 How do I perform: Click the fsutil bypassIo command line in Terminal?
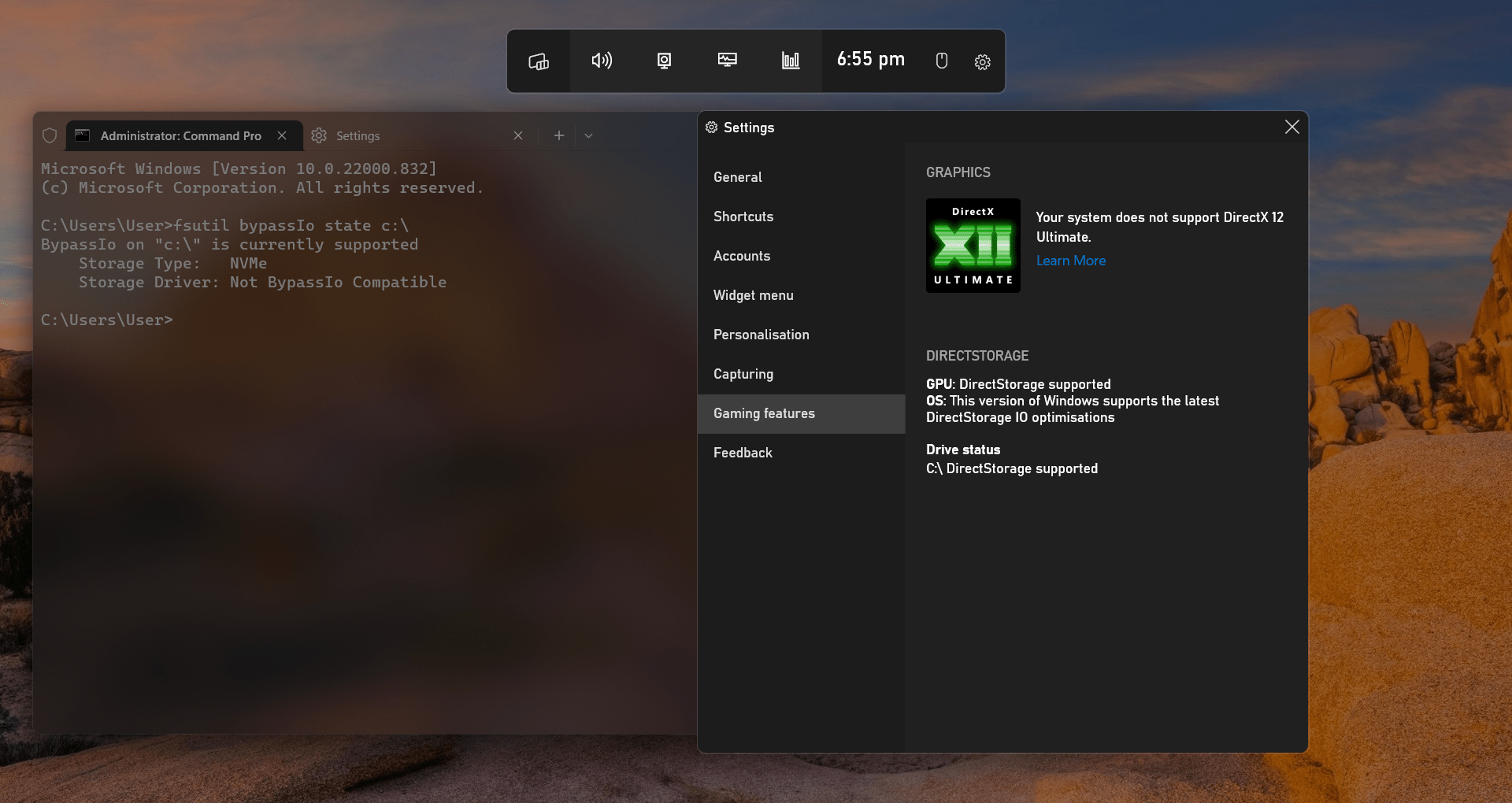pos(225,226)
